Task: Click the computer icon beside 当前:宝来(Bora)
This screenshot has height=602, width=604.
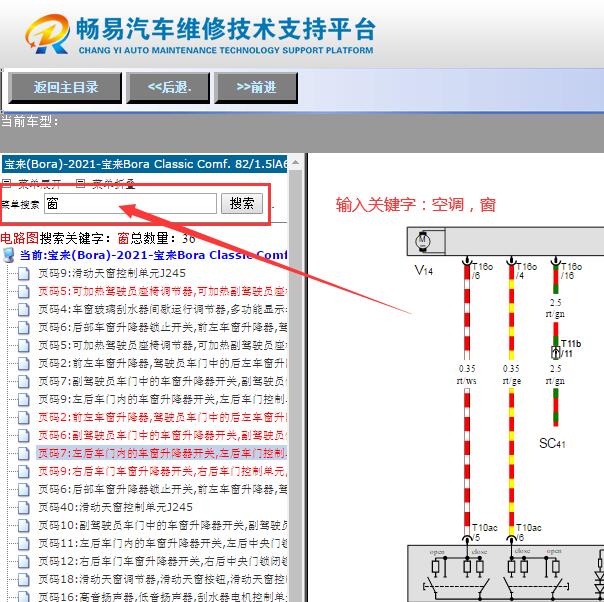Action: 8,255
